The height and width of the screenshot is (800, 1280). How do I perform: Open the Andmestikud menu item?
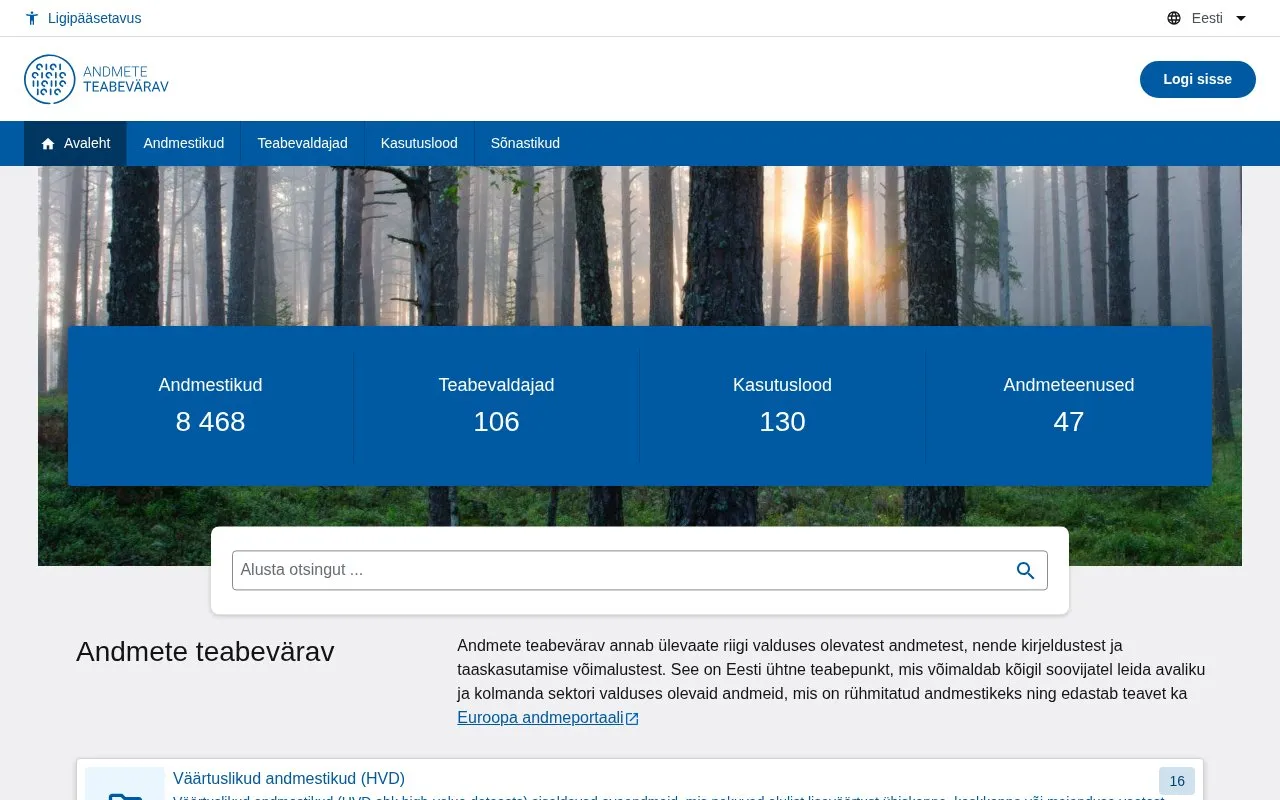pyautogui.click(x=183, y=143)
